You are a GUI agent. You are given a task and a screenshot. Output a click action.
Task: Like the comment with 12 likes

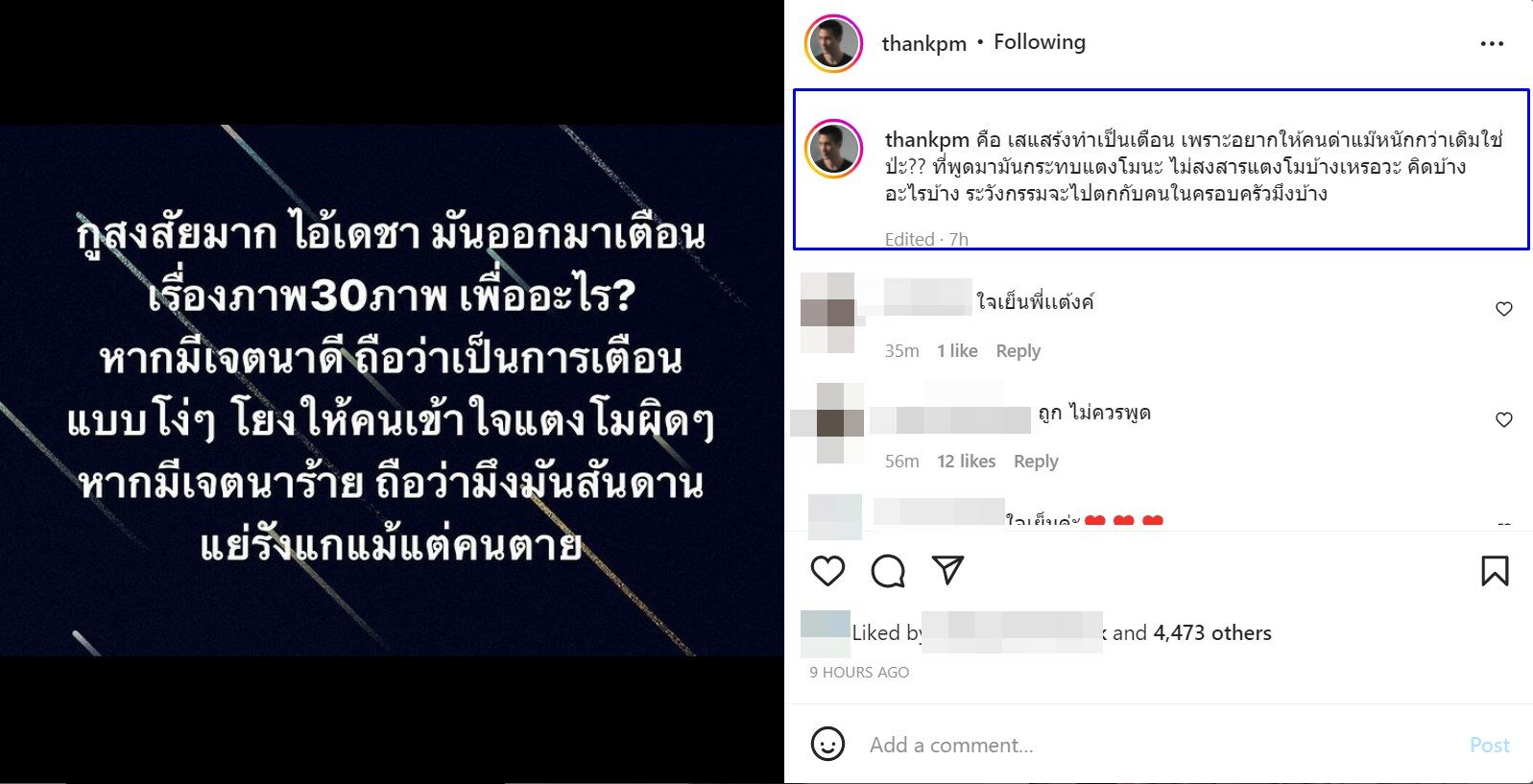tap(1504, 419)
